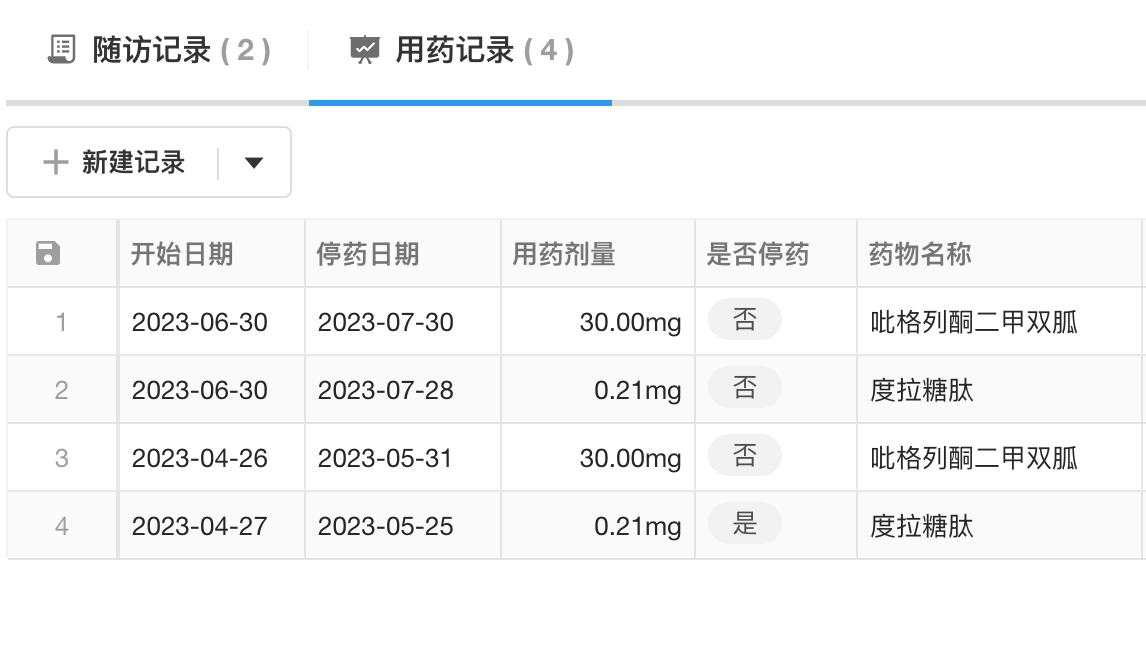This screenshot has height=656, width=1146.
Task: Sort by the 开始日期 column header
Action: 182,254
